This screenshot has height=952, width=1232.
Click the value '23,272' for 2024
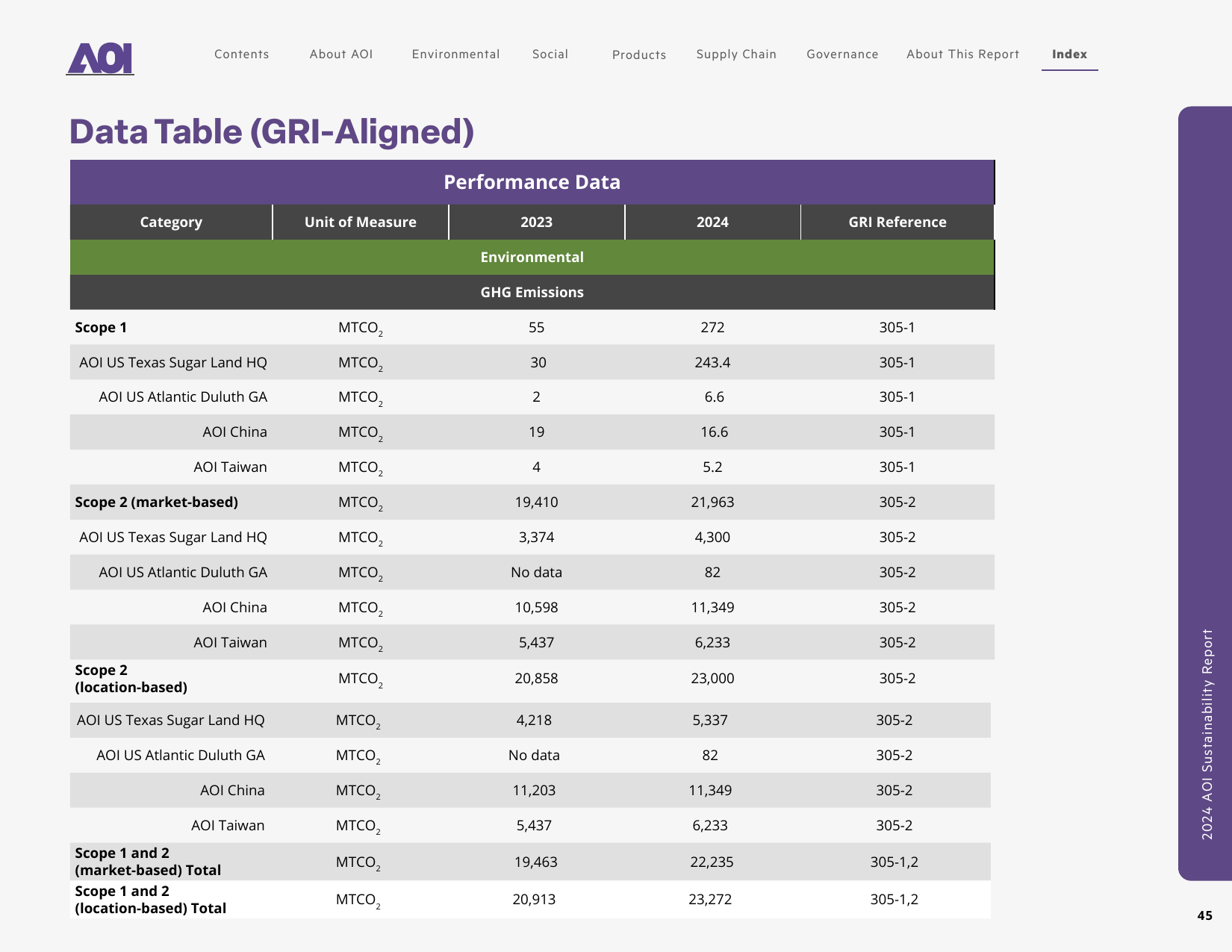(710, 900)
